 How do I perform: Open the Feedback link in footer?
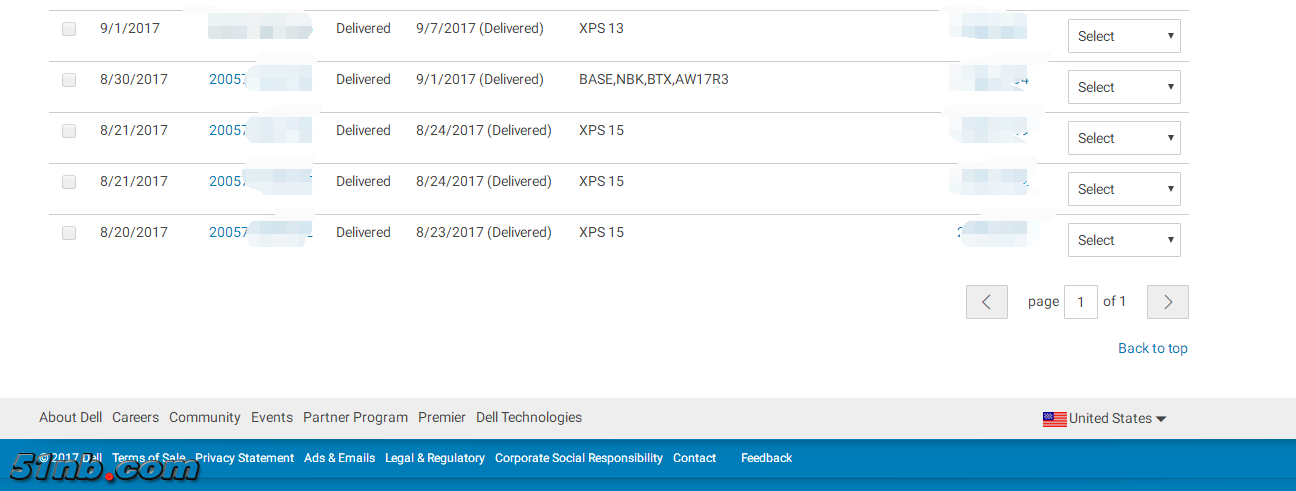pyautogui.click(x=766, y=458)
